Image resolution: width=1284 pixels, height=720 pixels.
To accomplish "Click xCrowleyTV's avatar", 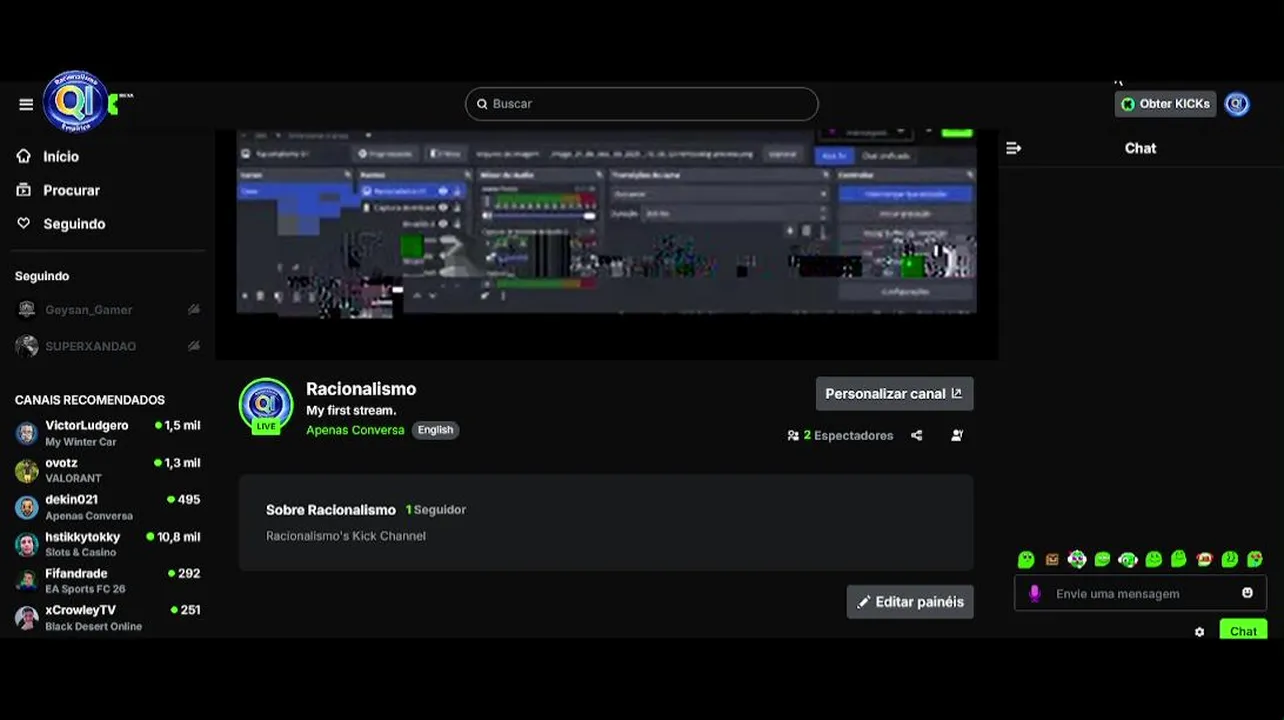I will tap(27, 618).
